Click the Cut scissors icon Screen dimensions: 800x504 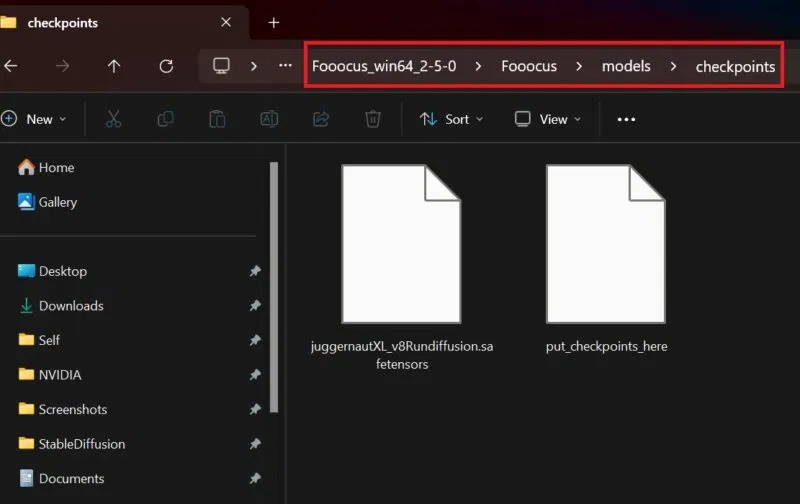coord(113,119)
